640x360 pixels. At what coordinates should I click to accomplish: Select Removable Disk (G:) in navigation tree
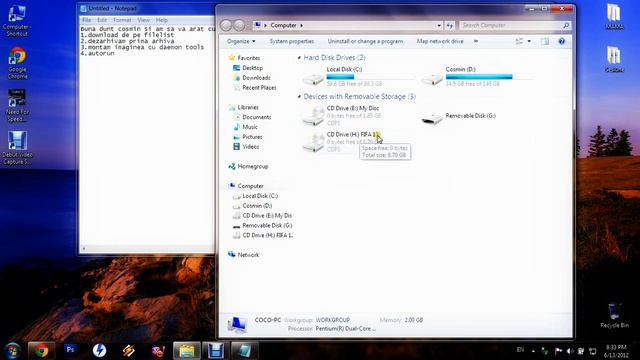click(267, 225)
